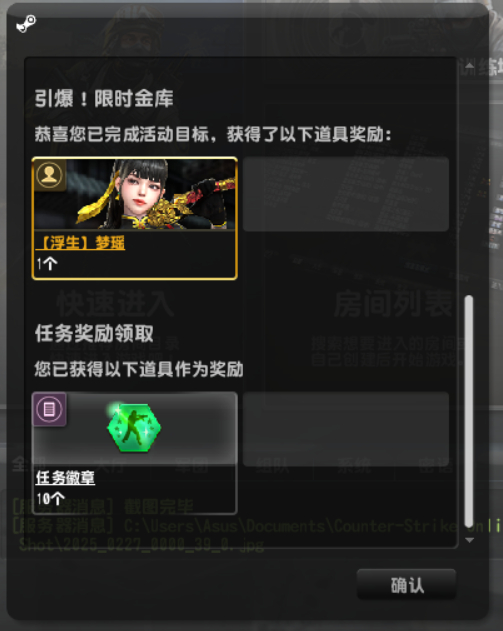Select the dimmed 全部 chat tab
This screenshot has width=503, height=631.
coord(28,464)
